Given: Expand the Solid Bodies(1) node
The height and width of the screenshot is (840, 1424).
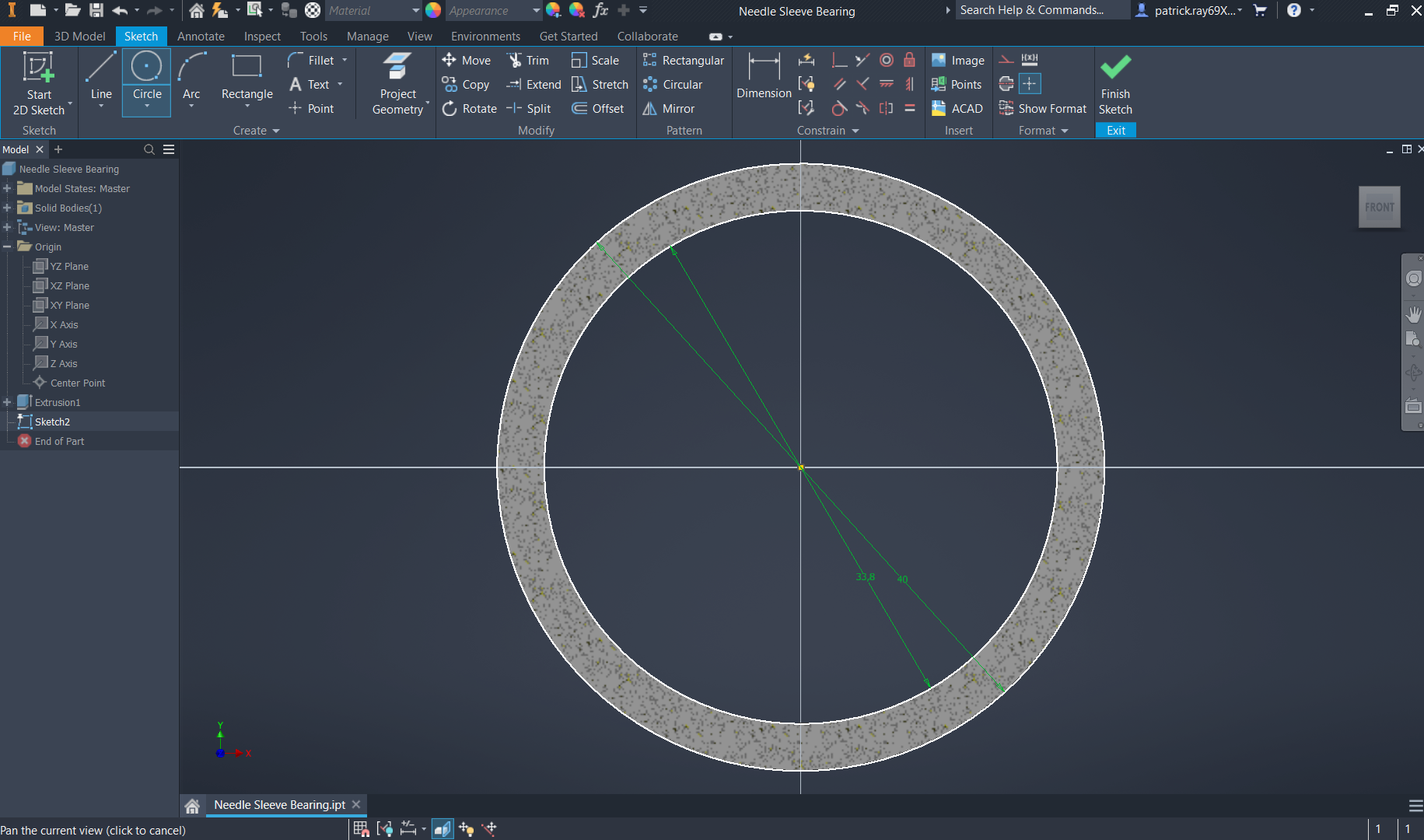Looking at the screenshot, I should click(7, 208).
